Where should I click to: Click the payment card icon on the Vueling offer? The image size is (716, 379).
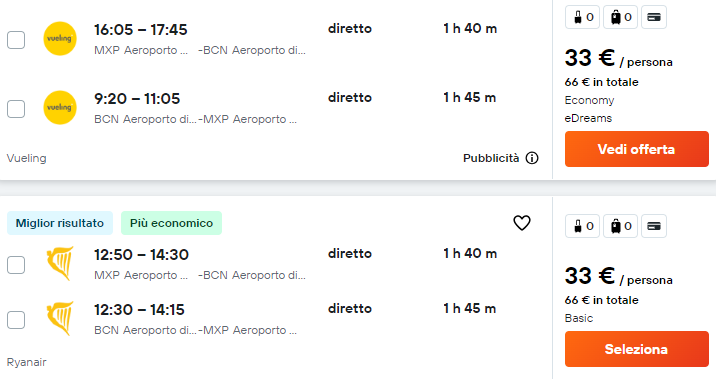coord(654,17)
